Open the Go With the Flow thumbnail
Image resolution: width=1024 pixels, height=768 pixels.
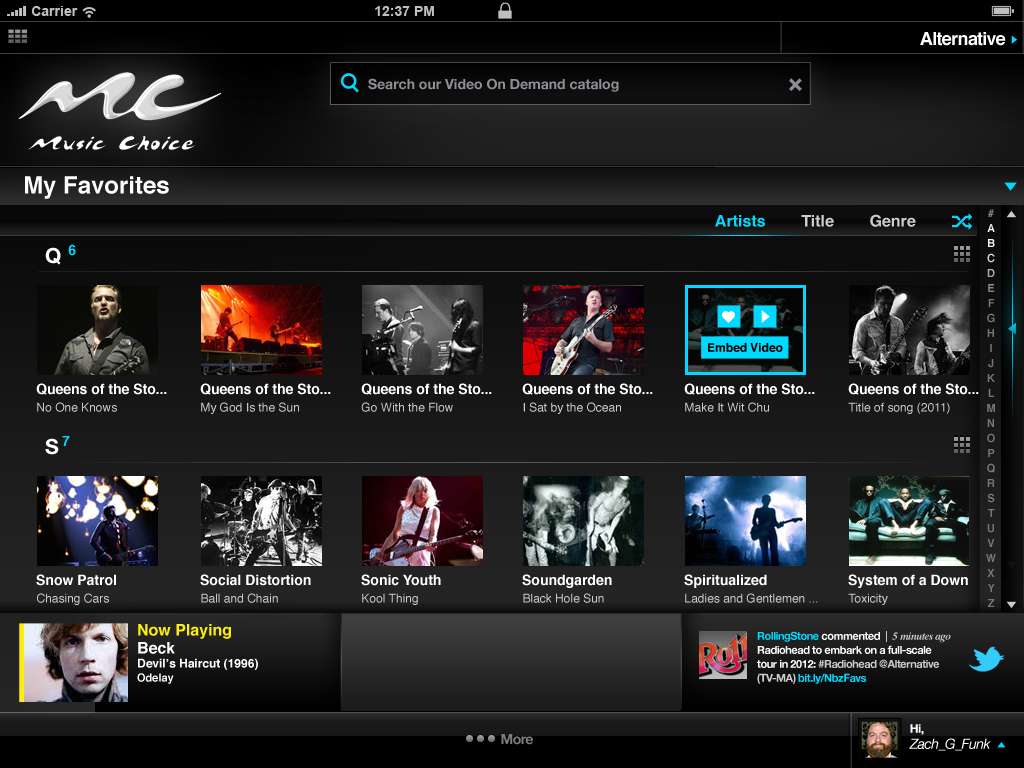423,330
